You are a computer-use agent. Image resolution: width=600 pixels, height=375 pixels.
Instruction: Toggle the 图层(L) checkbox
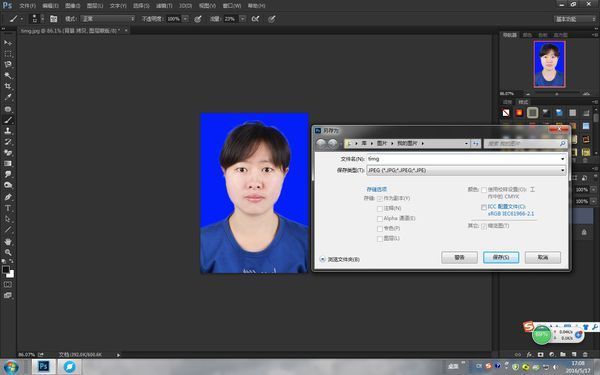click(x=380, y=238)
